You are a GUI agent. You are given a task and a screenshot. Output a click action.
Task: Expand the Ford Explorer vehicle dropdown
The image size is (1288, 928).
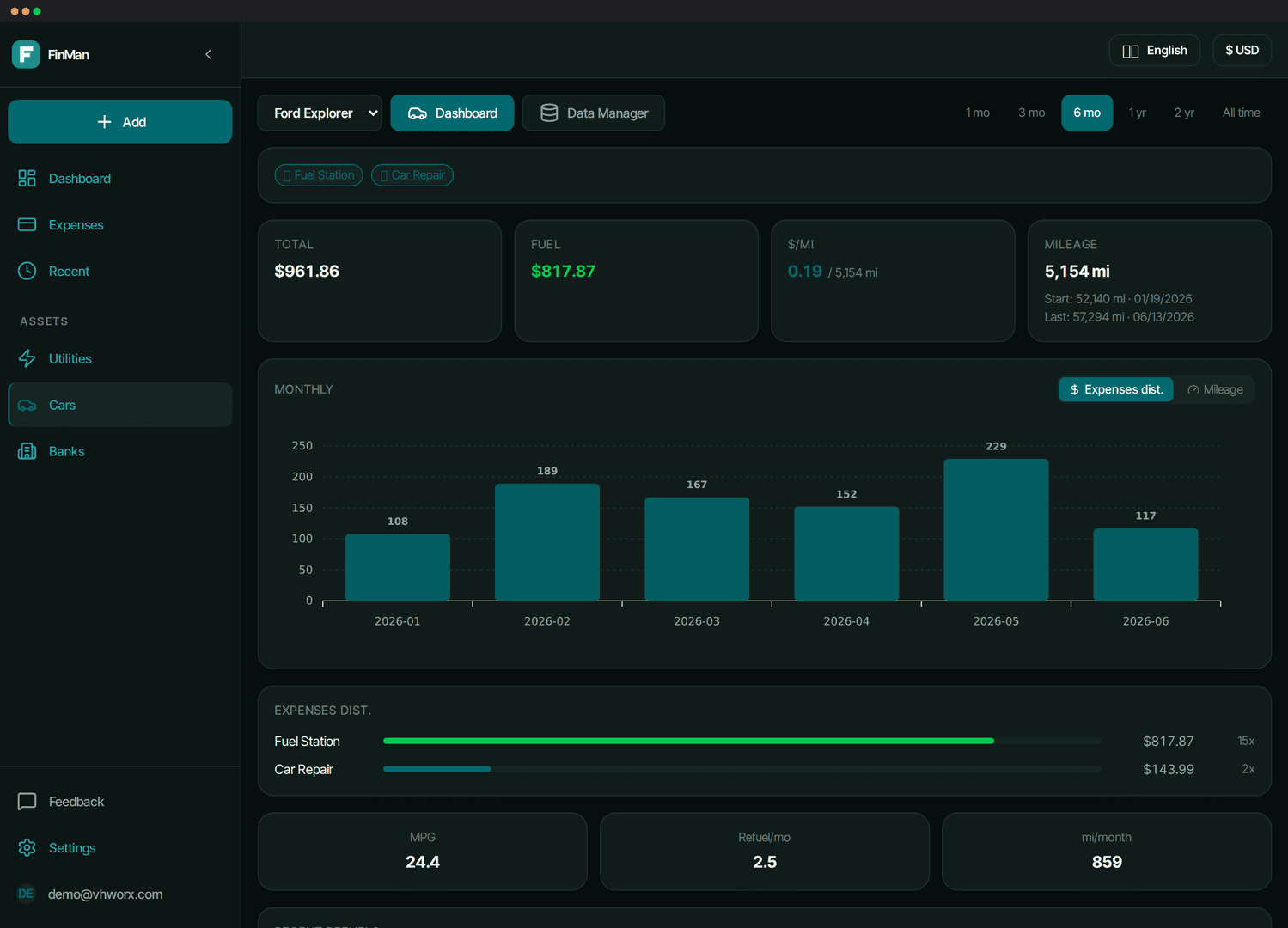coord(320,113)
